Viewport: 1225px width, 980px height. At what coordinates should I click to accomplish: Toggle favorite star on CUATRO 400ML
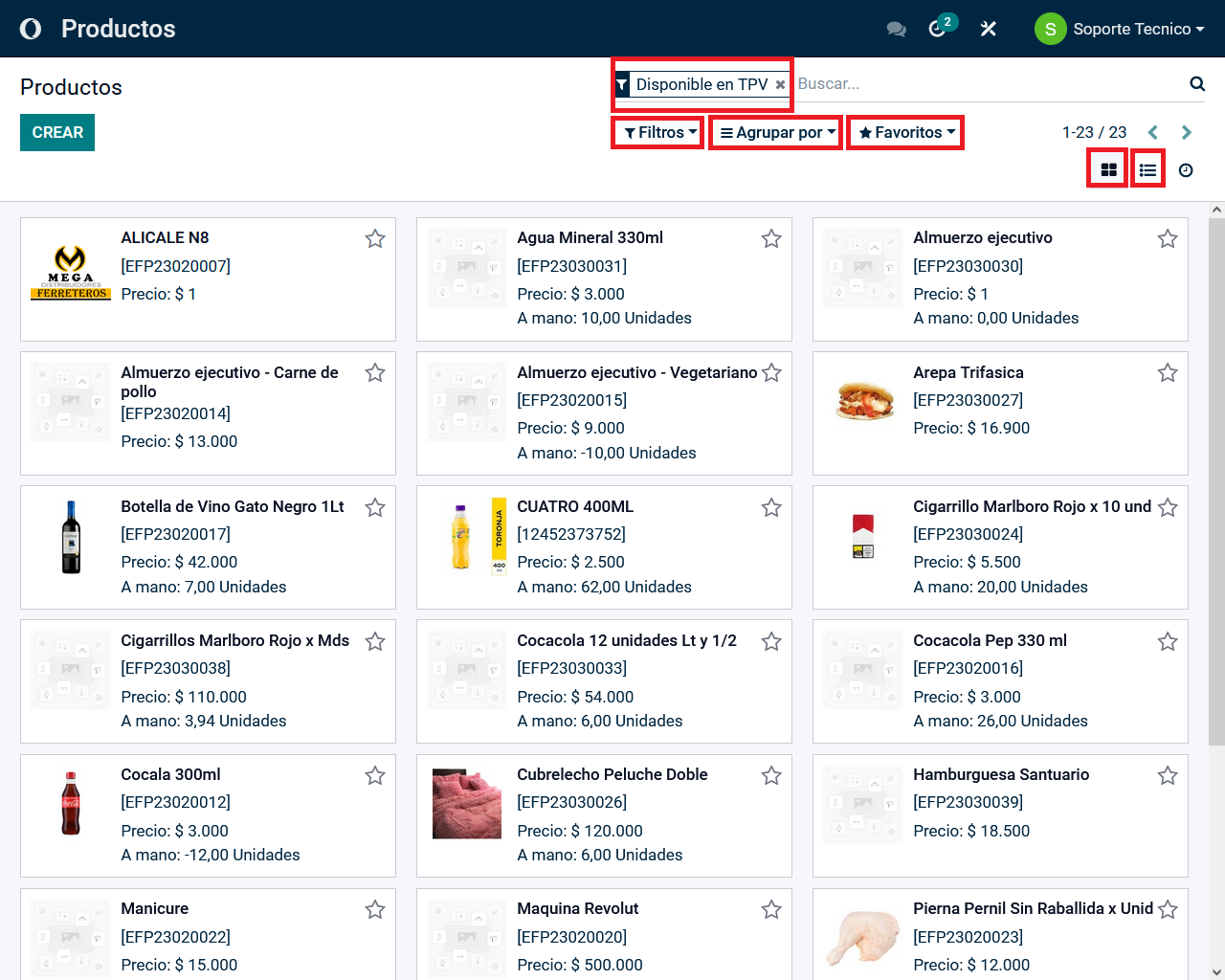coord(771,507)
